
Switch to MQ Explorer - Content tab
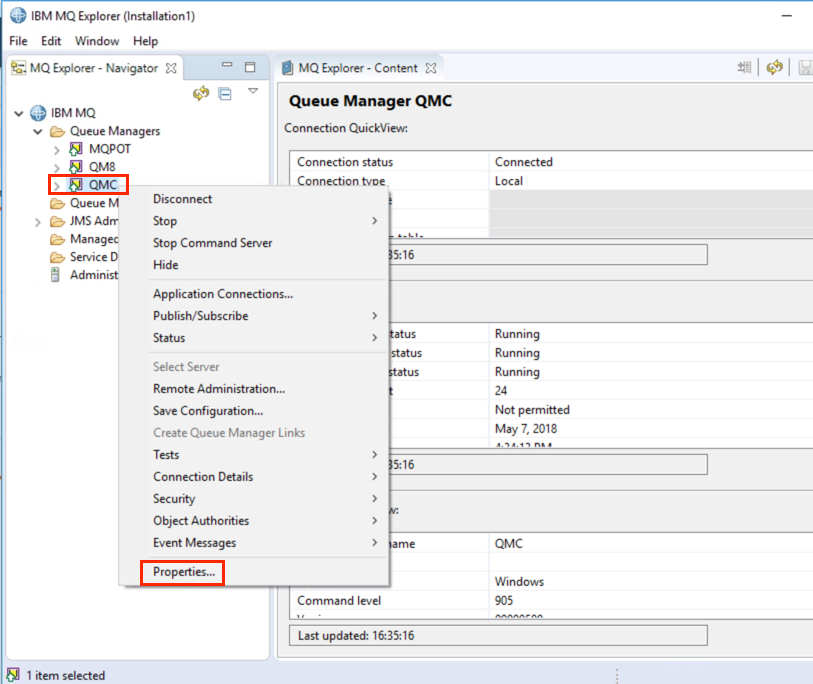pyautogui.click(x=358, y=68)
